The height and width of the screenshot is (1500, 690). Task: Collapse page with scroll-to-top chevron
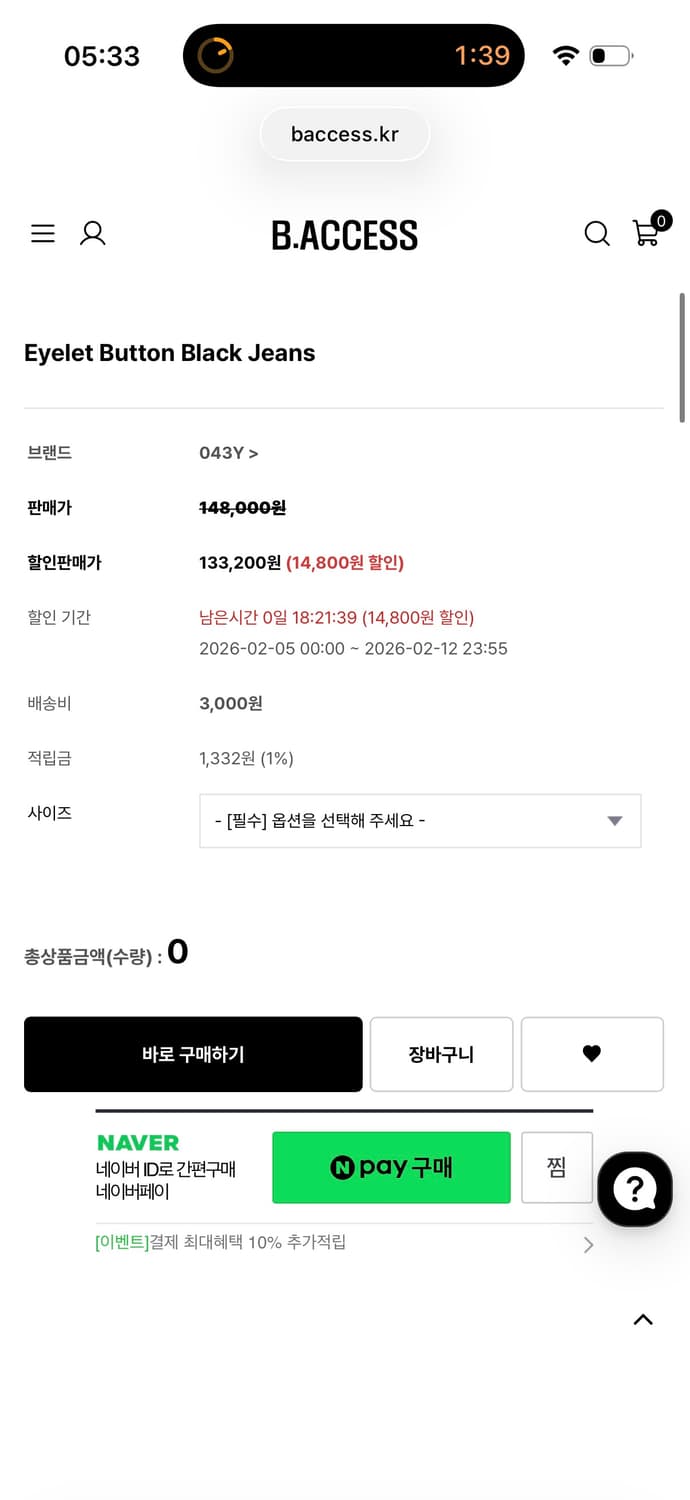click(x=643, y=1319)
